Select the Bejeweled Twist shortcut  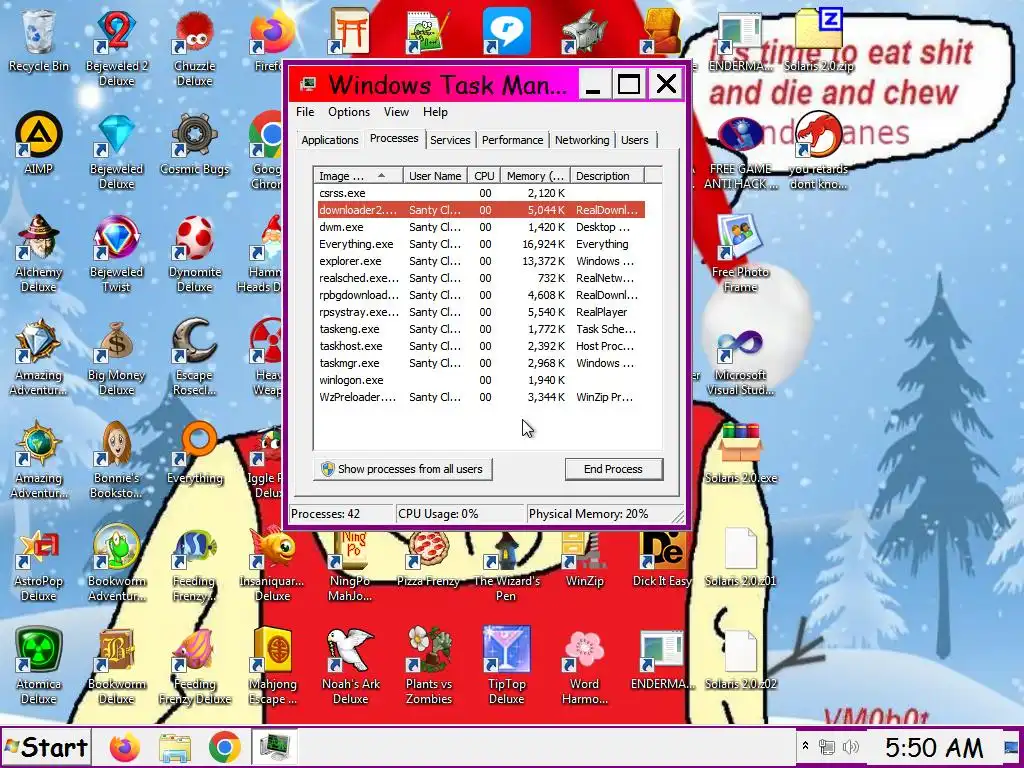tap(116, 253)
